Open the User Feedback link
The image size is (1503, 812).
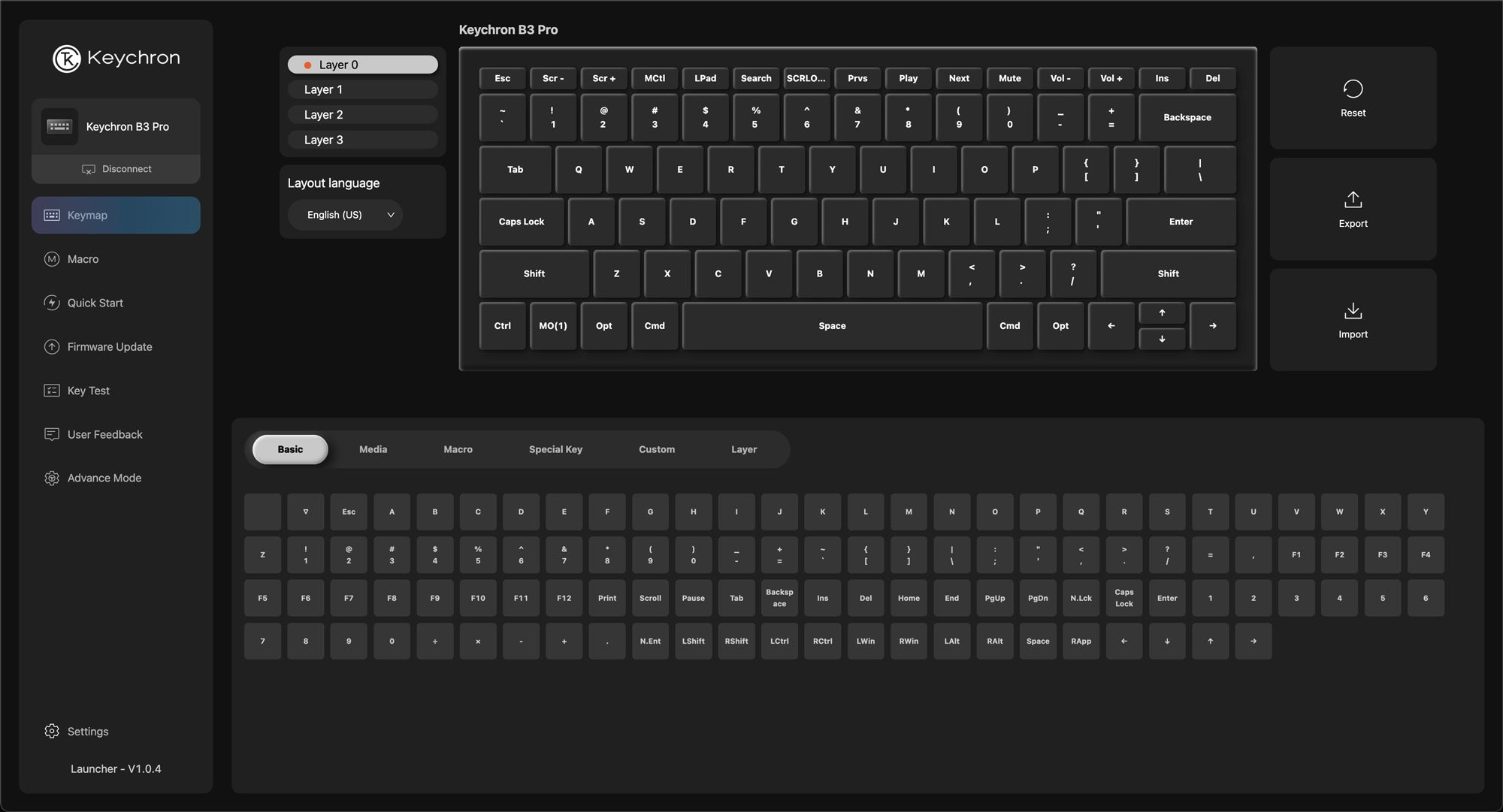(x=104, y=434)
